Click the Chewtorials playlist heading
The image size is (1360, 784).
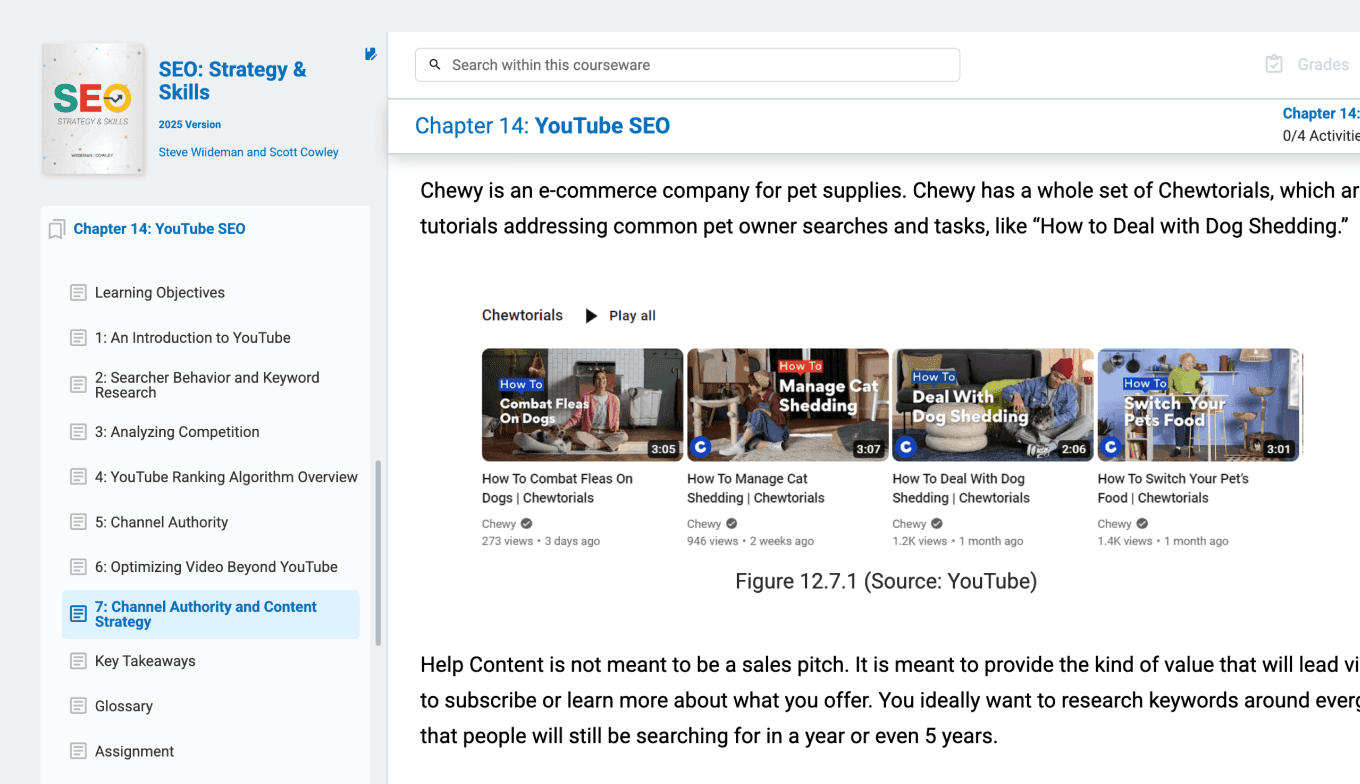pyautogui.click(x=522, y=315)
